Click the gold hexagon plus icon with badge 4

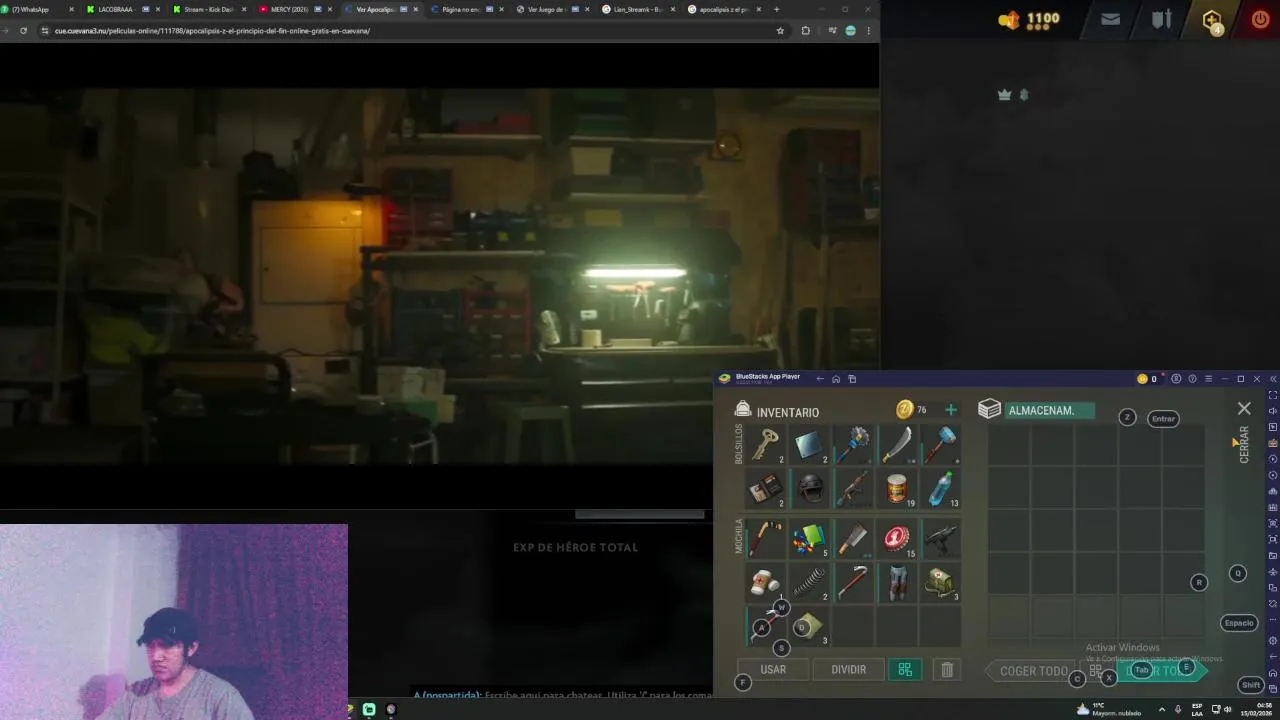(1212, 20)
